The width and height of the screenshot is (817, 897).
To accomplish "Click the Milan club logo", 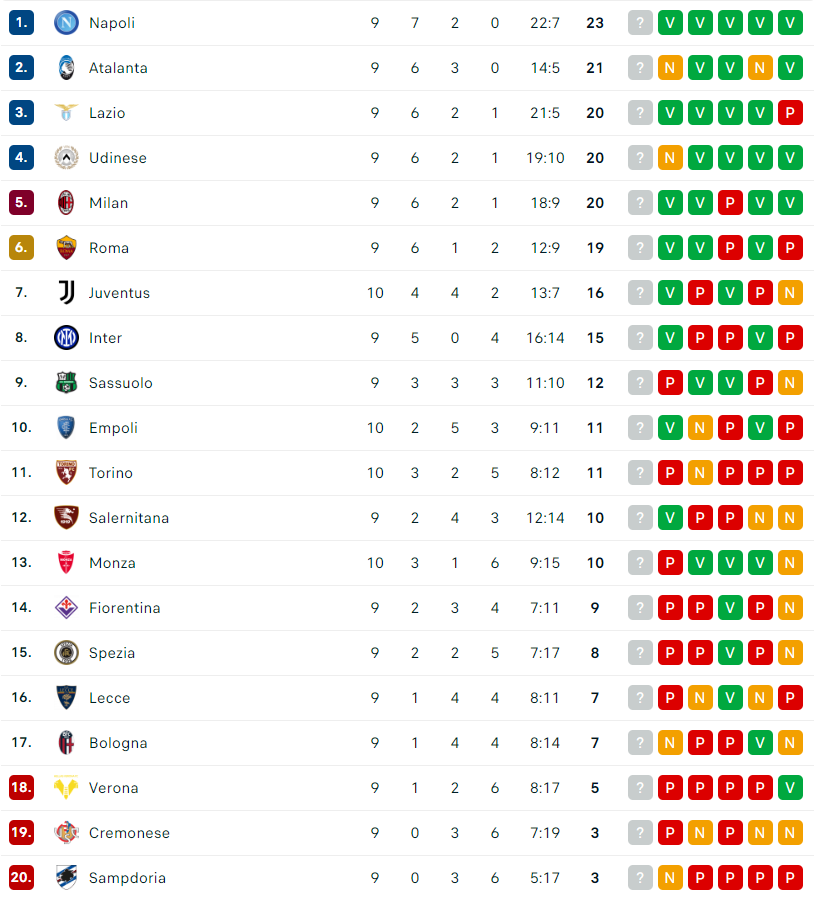I will [x=66, y=203].
